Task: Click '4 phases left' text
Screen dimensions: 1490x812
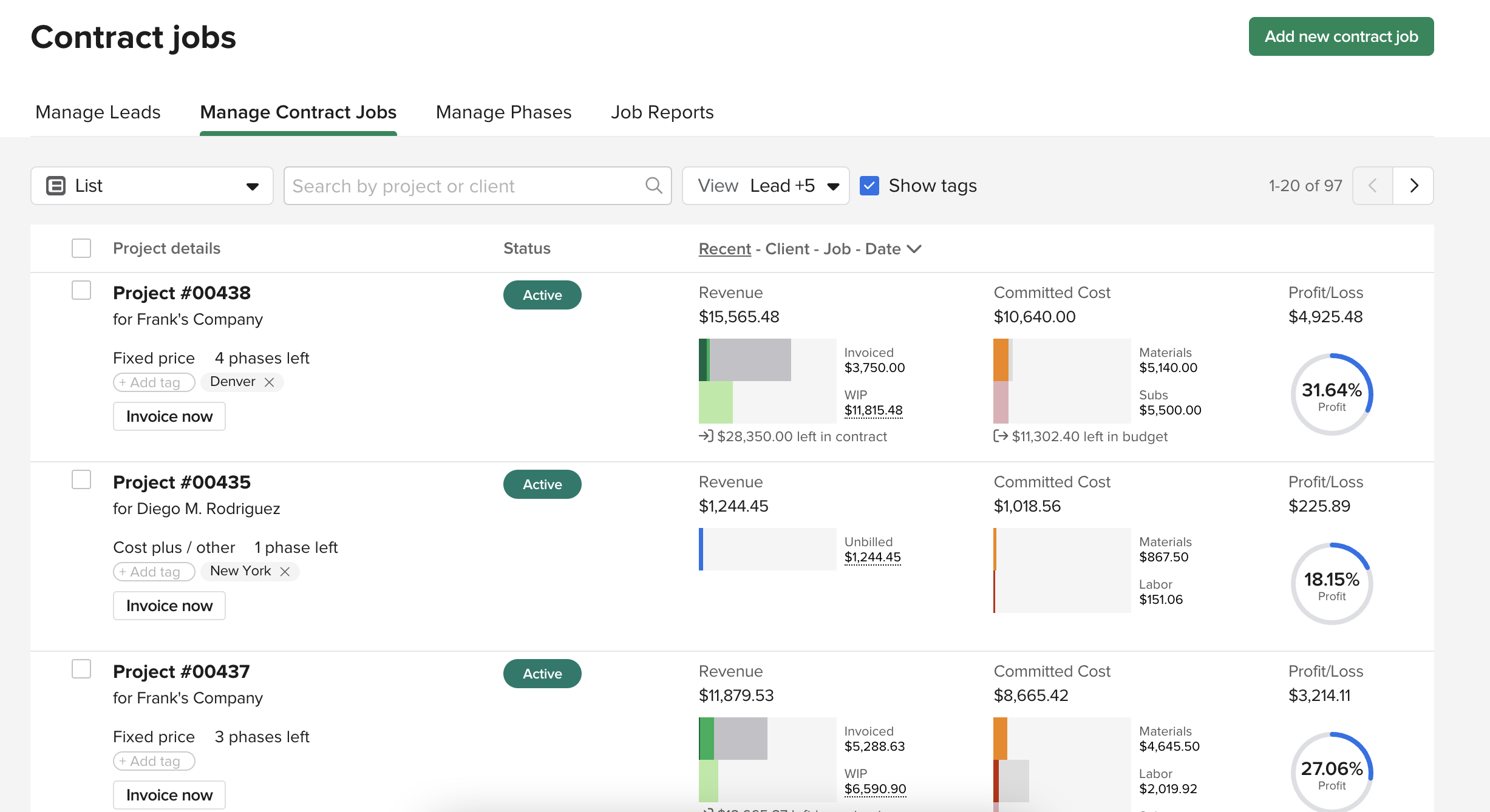Action: pyautogui.click(x=262, y=358)
